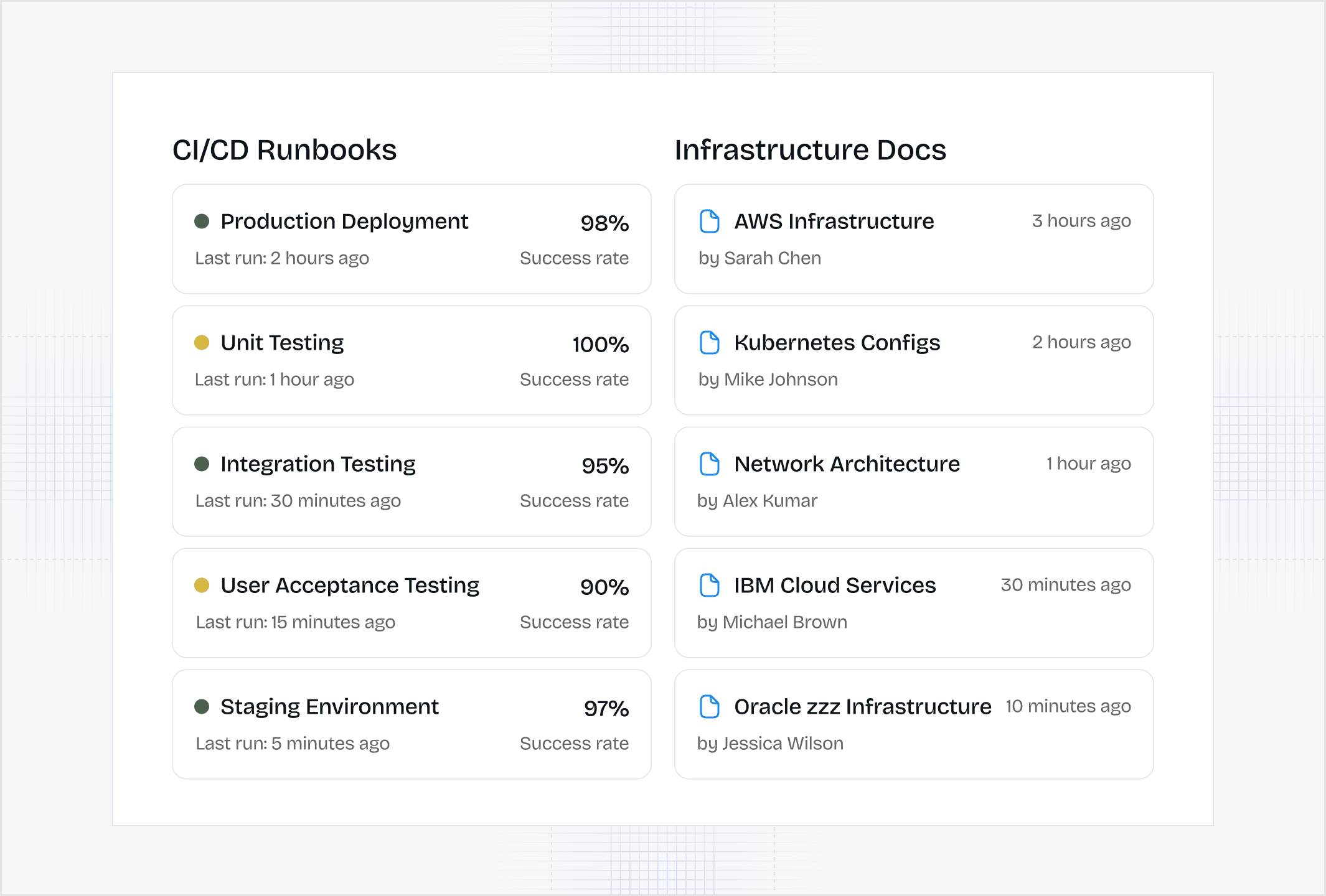Open User Acceptance Testing runbook title
The image size is (1326, 896).
[x=350, y=586]
